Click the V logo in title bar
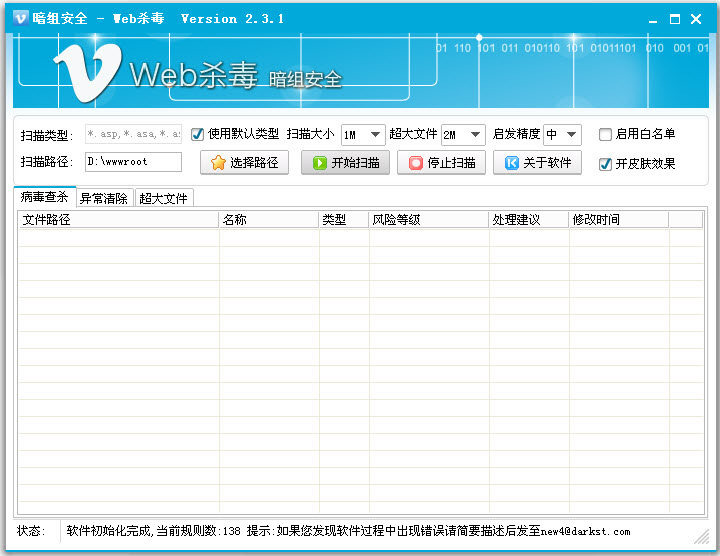The height and width of the screenshot is (556, 720). pos(21,18)
